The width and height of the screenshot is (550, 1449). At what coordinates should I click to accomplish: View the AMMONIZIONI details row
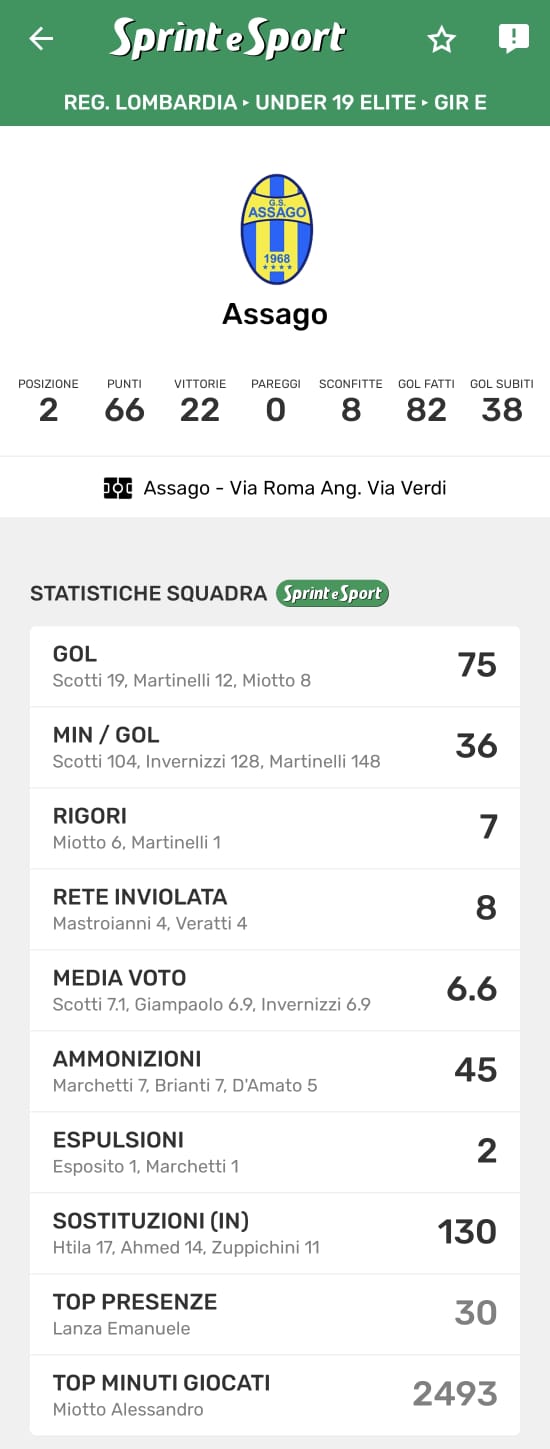click(275, 1071)
